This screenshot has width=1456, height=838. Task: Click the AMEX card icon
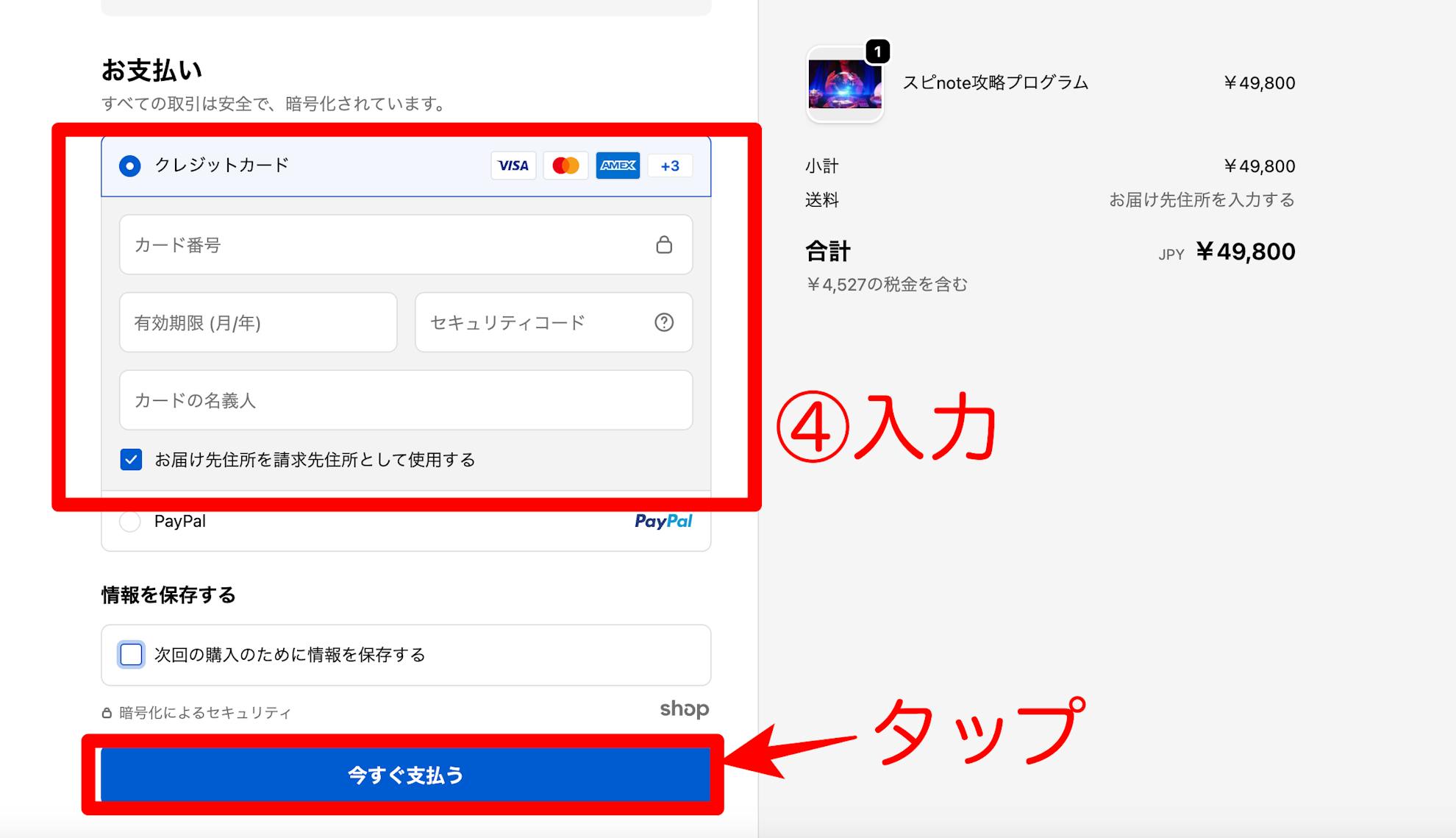click(x=618, y=166)
